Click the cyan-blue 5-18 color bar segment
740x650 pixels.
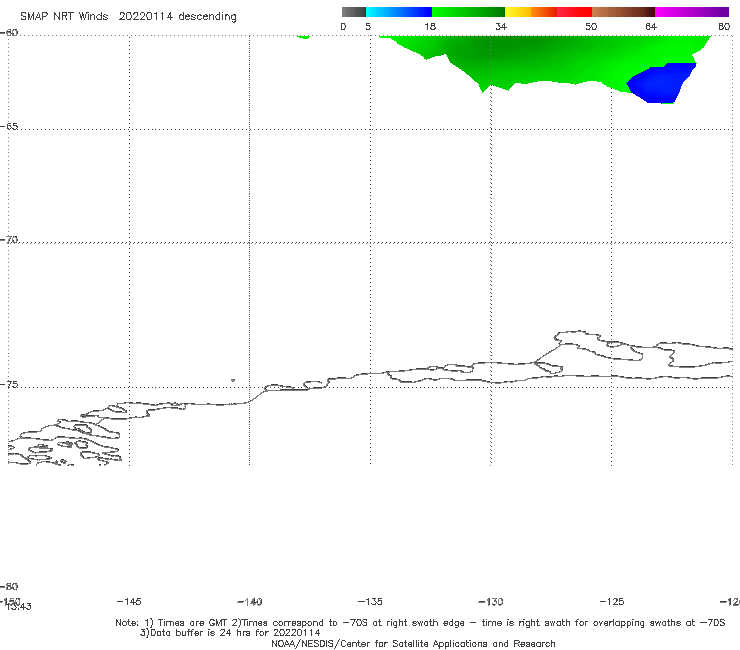click(399, 12)
